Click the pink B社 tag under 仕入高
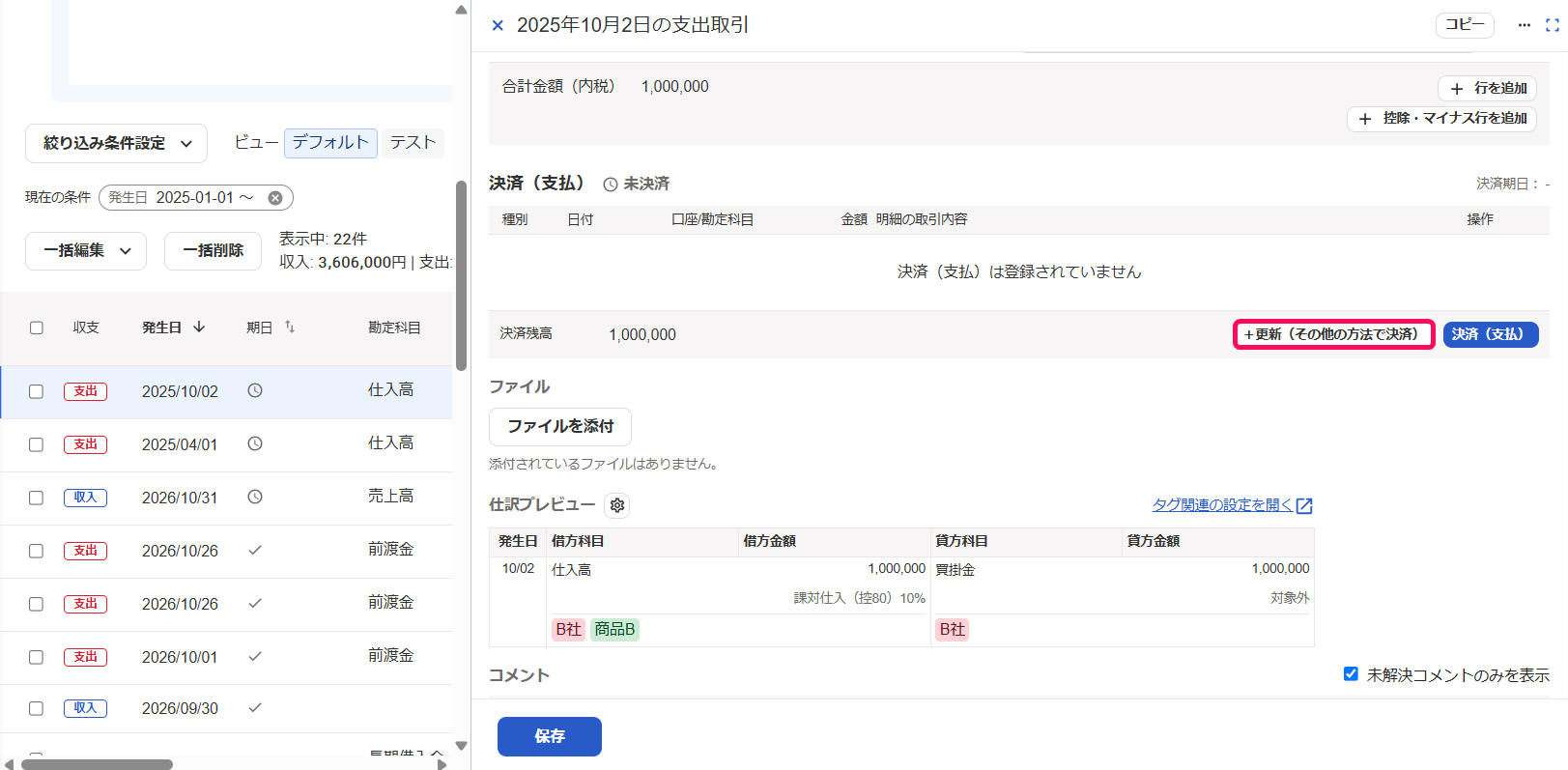 [568, 630]
